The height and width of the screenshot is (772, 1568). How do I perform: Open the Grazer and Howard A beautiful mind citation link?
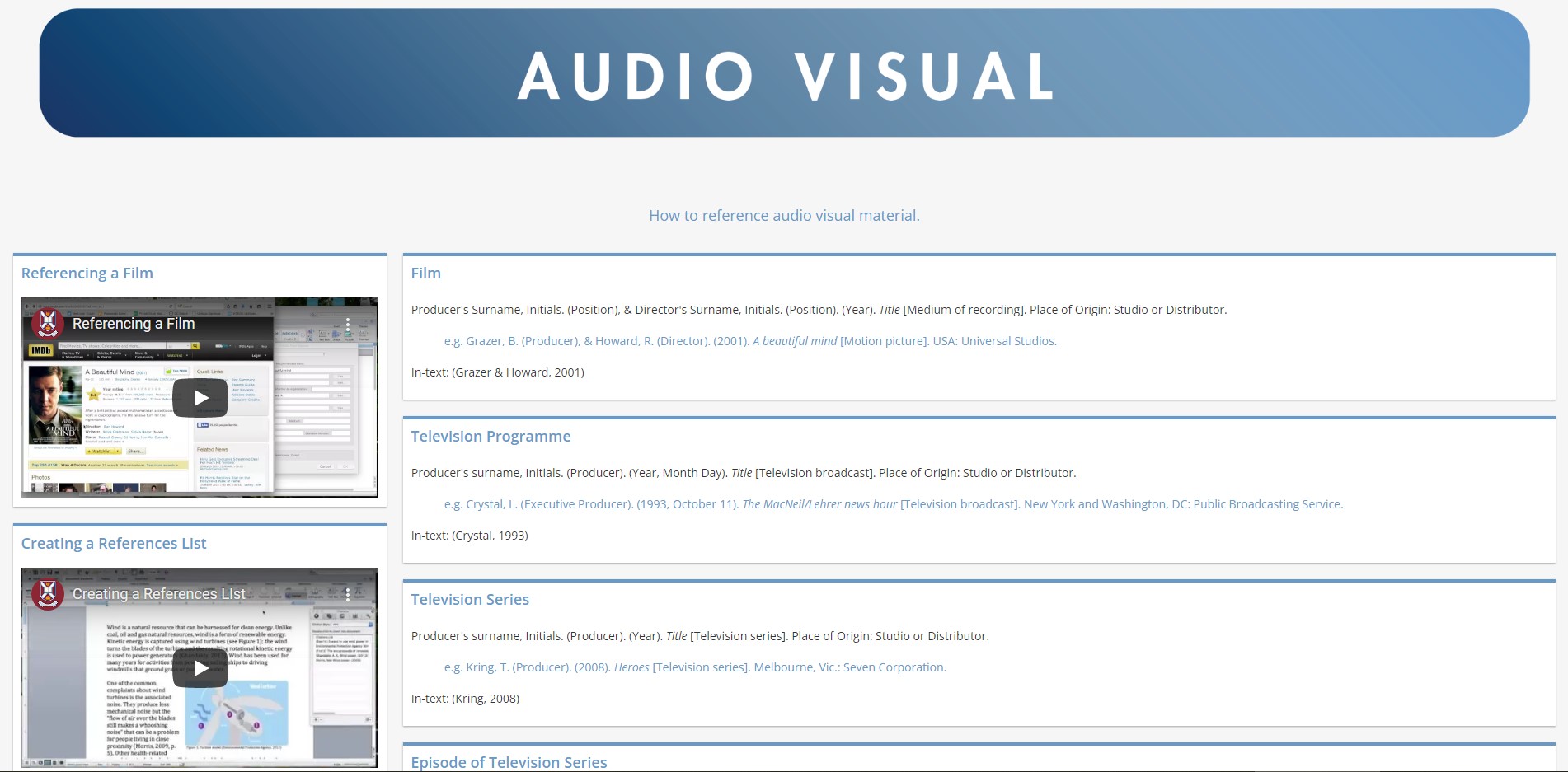click(749, 340)
